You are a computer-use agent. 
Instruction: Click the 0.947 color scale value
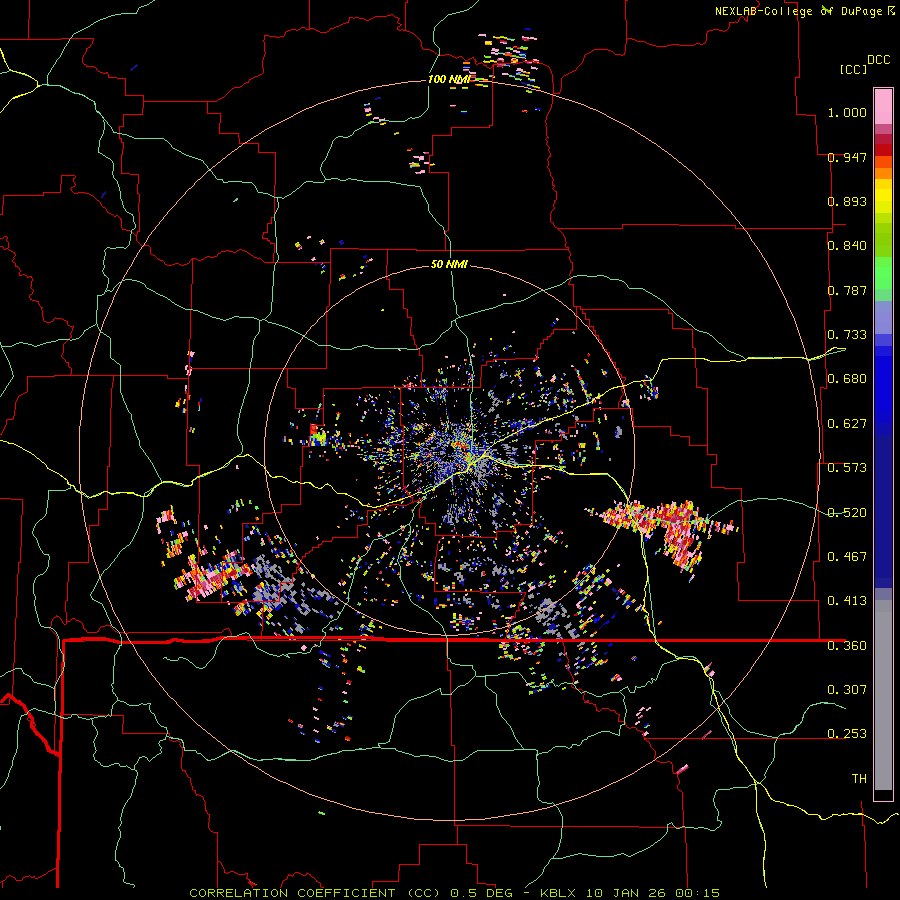[x=847, y=157]
